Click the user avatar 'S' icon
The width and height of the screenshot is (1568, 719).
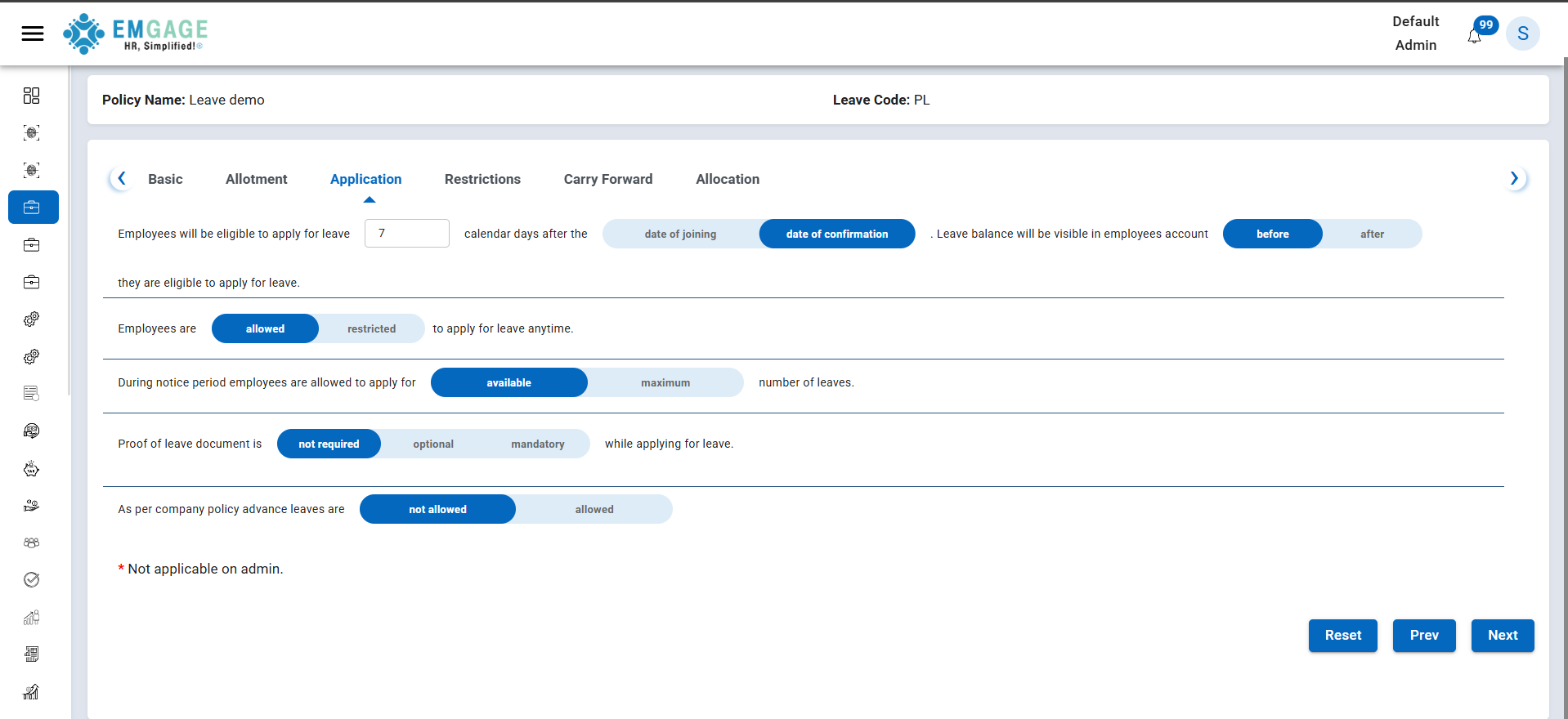[x=1522, y=33]
